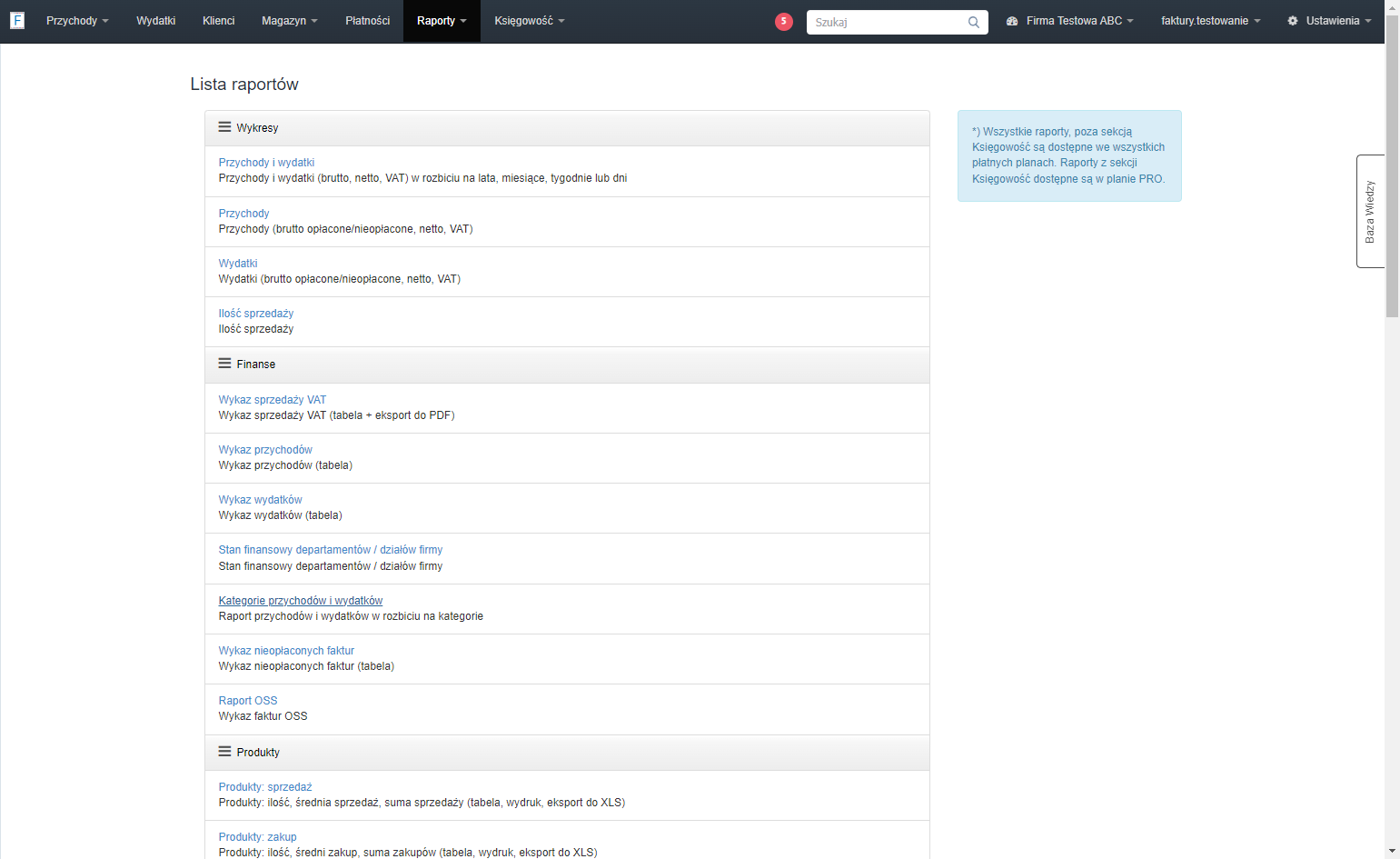
Task: Open the Ilość sprzedaży report
Action: point(256,314)
